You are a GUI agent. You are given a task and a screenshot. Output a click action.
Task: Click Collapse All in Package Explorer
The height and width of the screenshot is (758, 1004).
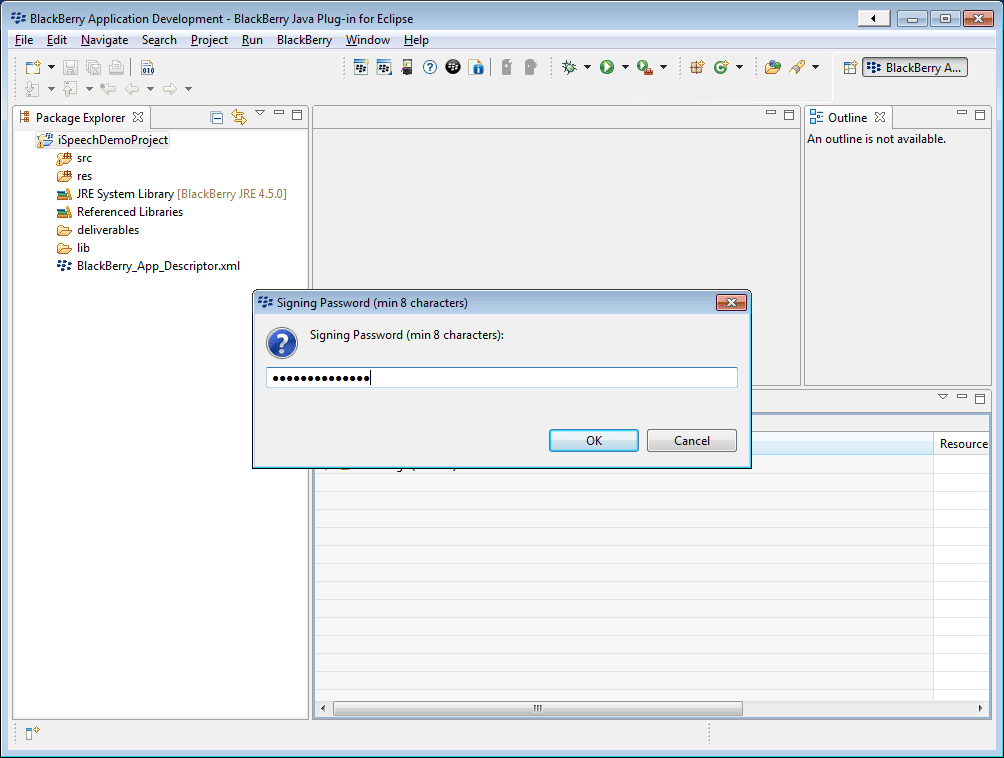217,117
